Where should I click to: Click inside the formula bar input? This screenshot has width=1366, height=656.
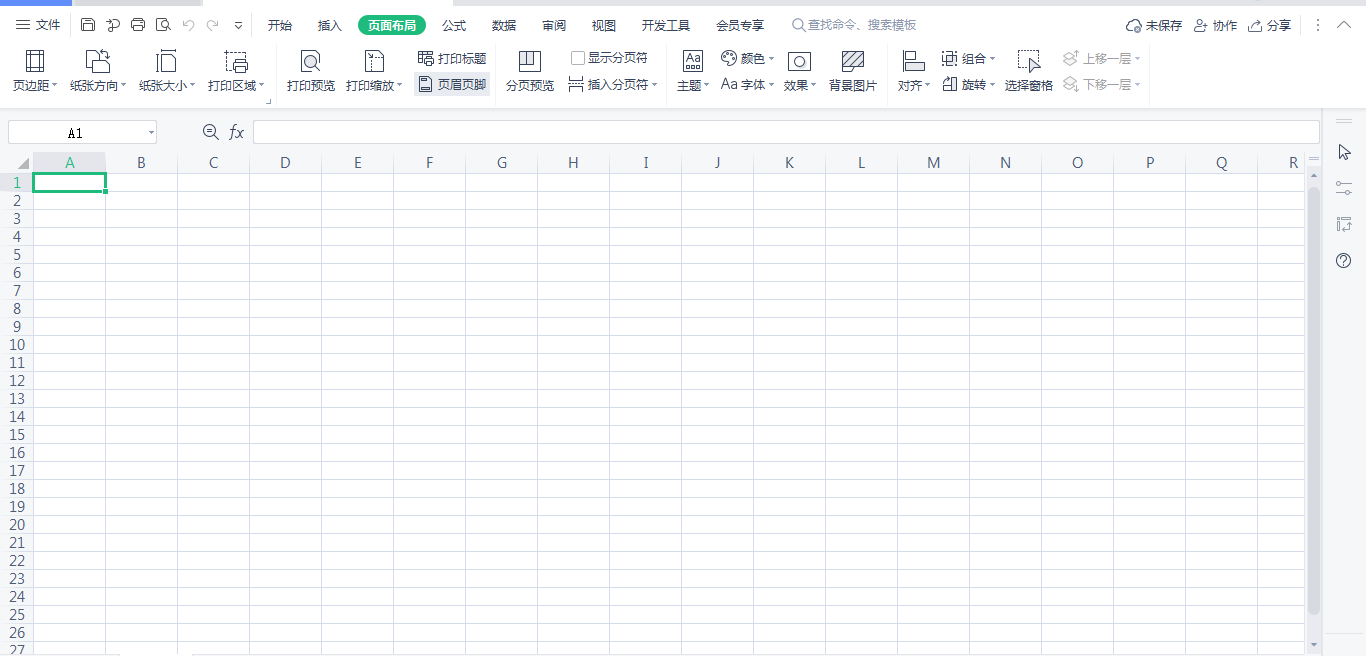tap(786, 132)
